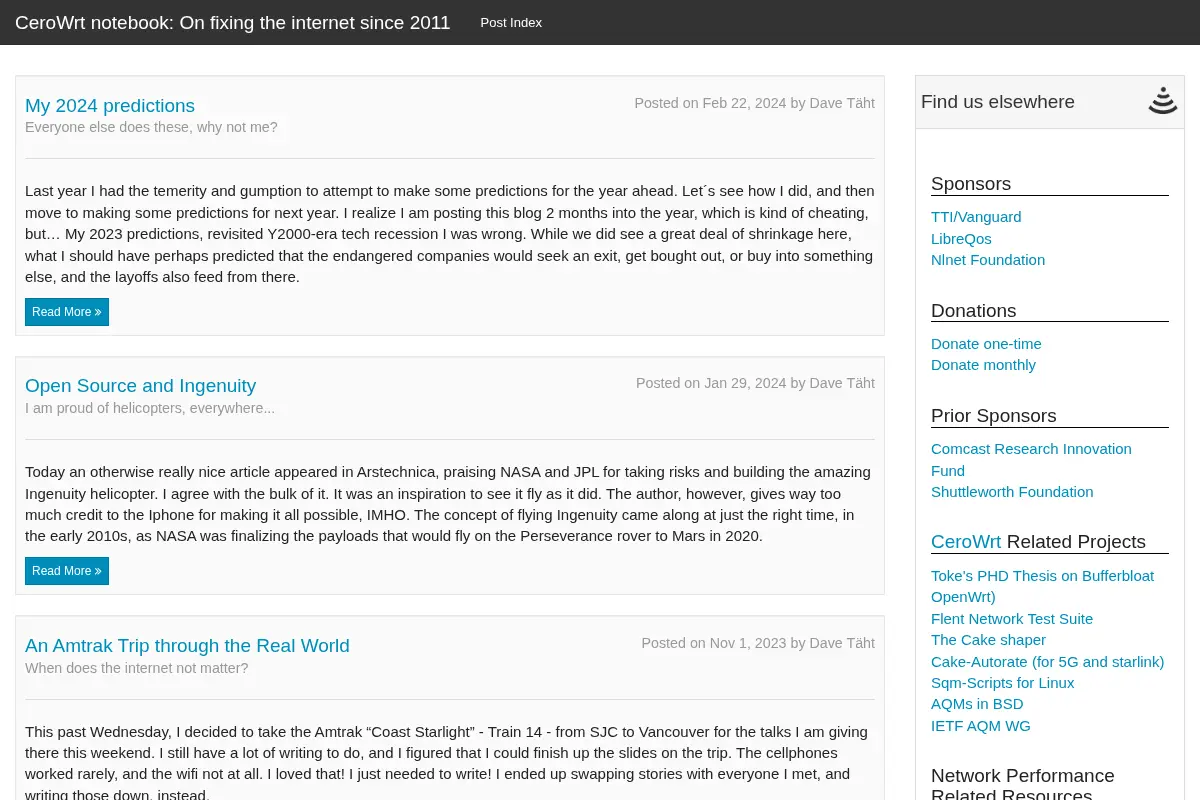Click the Find us elsewhere heading

[x=998, y=101]
